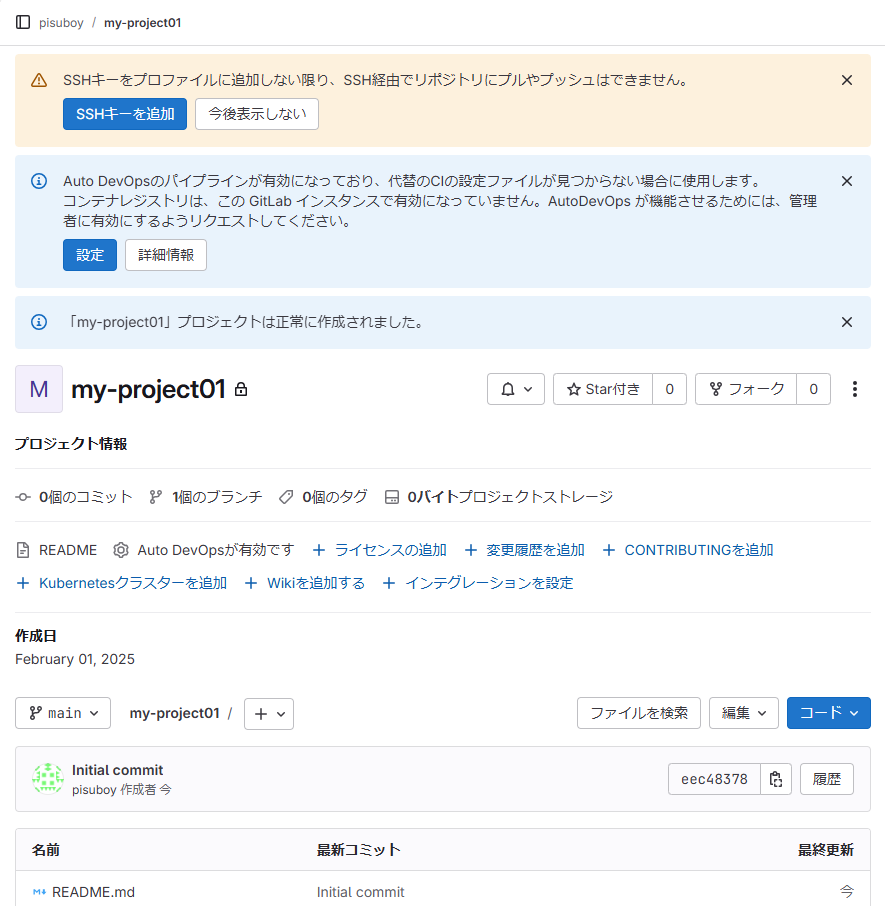This screenshot has width=885, height=906.
Task: Dismiss the SSH key warning banner
Action: click(x=847, y=80)
